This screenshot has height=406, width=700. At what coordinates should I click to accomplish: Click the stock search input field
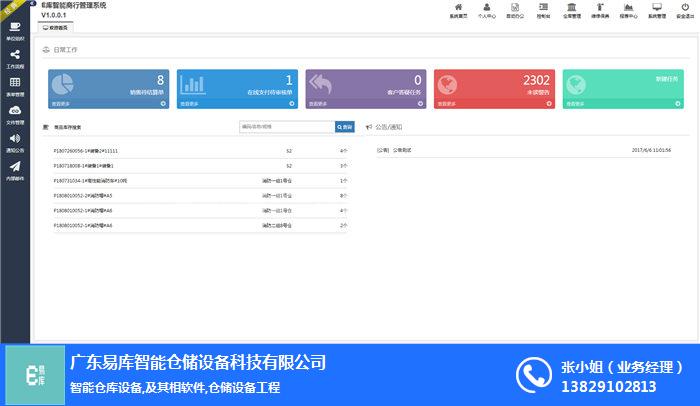(x=287, y=127)
